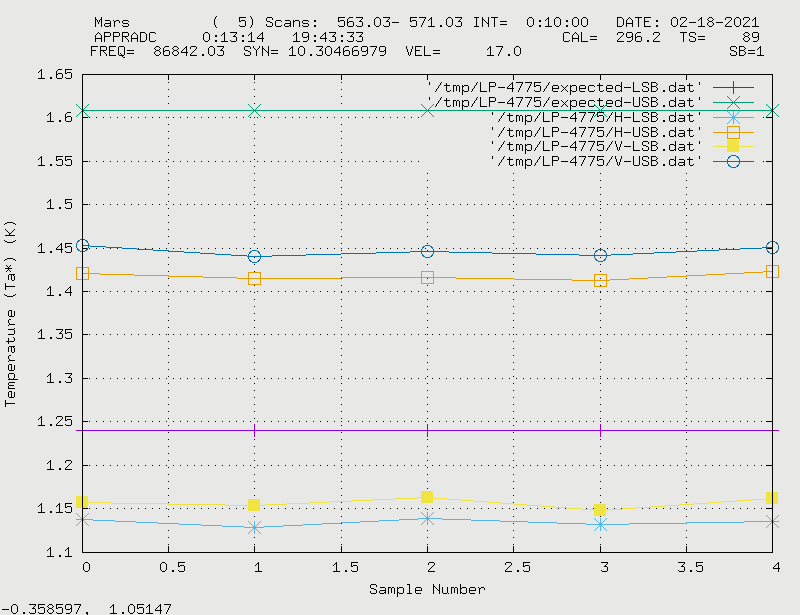800x615 pixels.
Task: Click the frequency value 86842.03
Action: [189, 52]
